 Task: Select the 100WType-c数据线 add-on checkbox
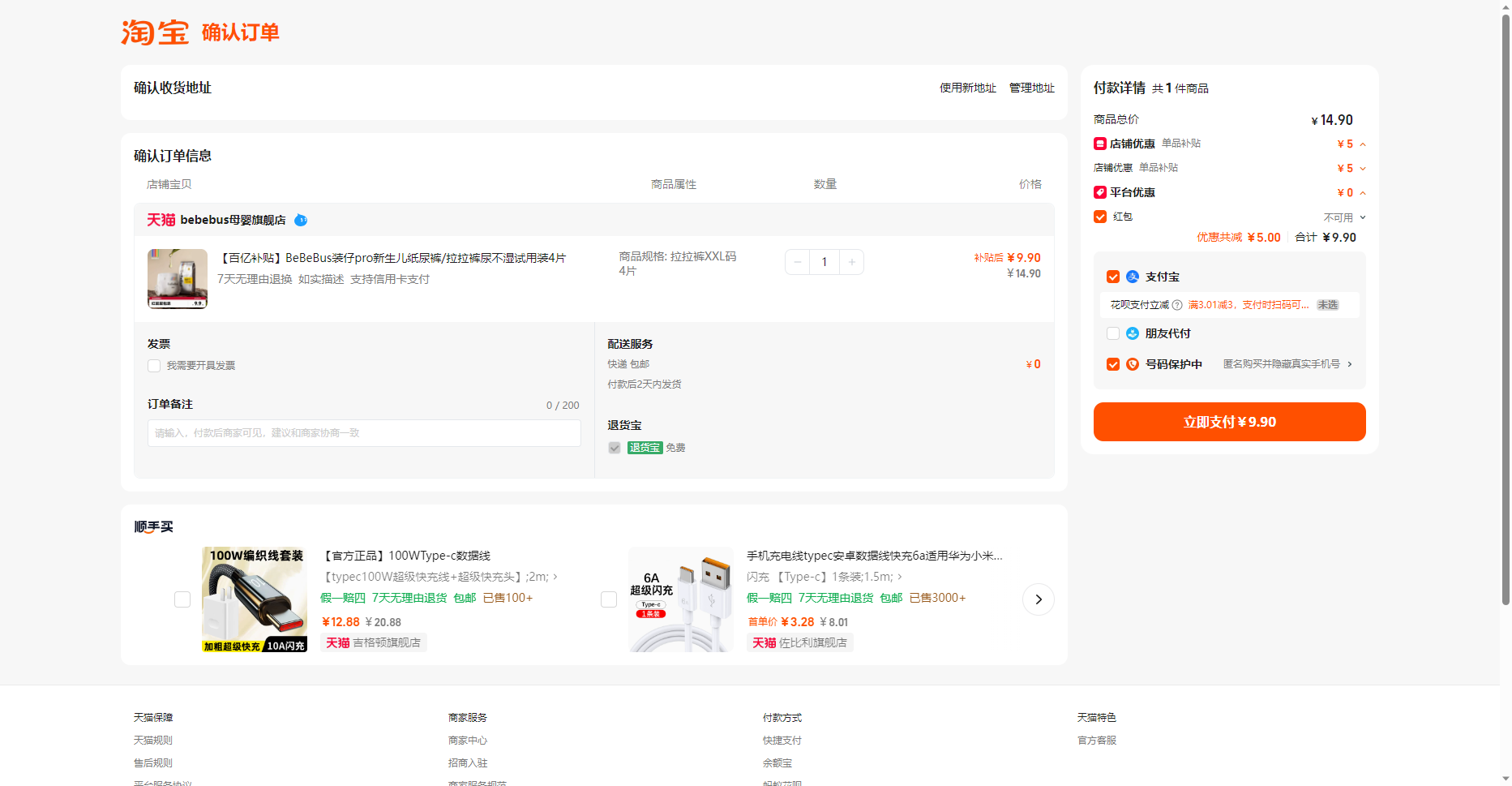pos(182,599)
